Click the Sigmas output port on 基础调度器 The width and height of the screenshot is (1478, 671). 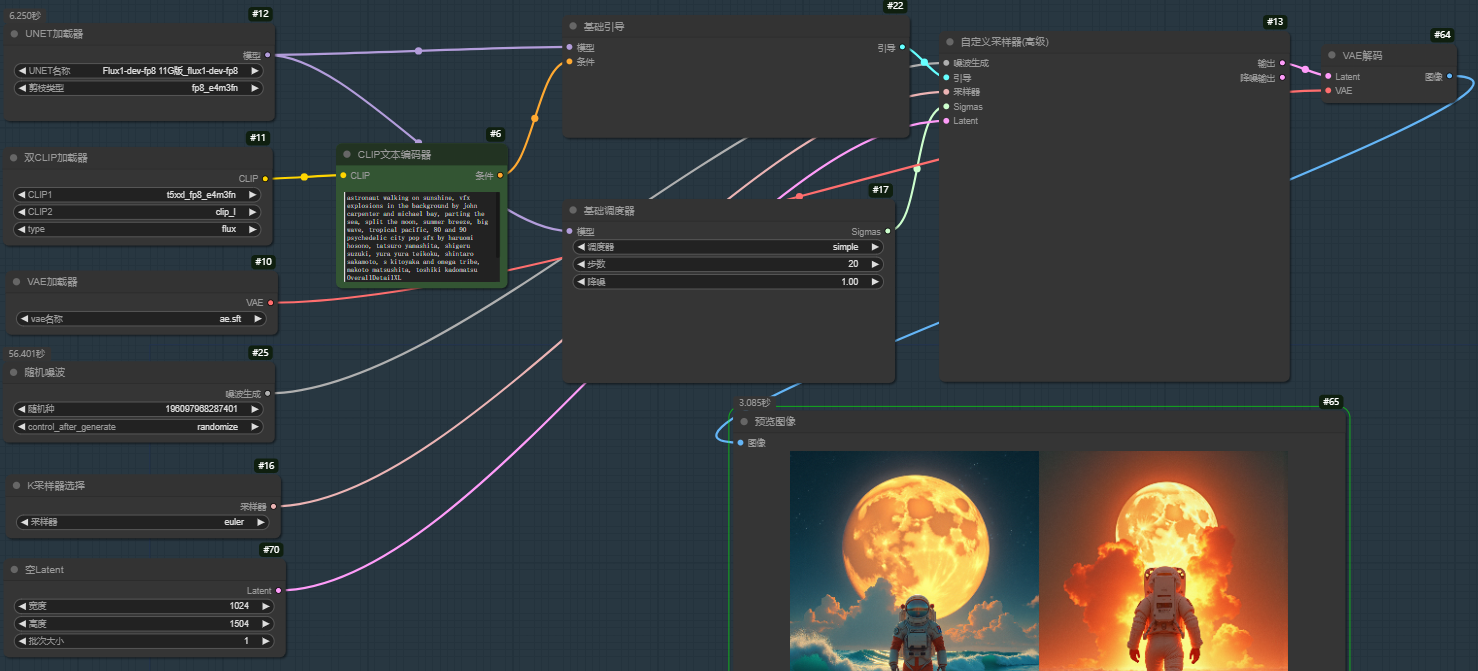887,232
